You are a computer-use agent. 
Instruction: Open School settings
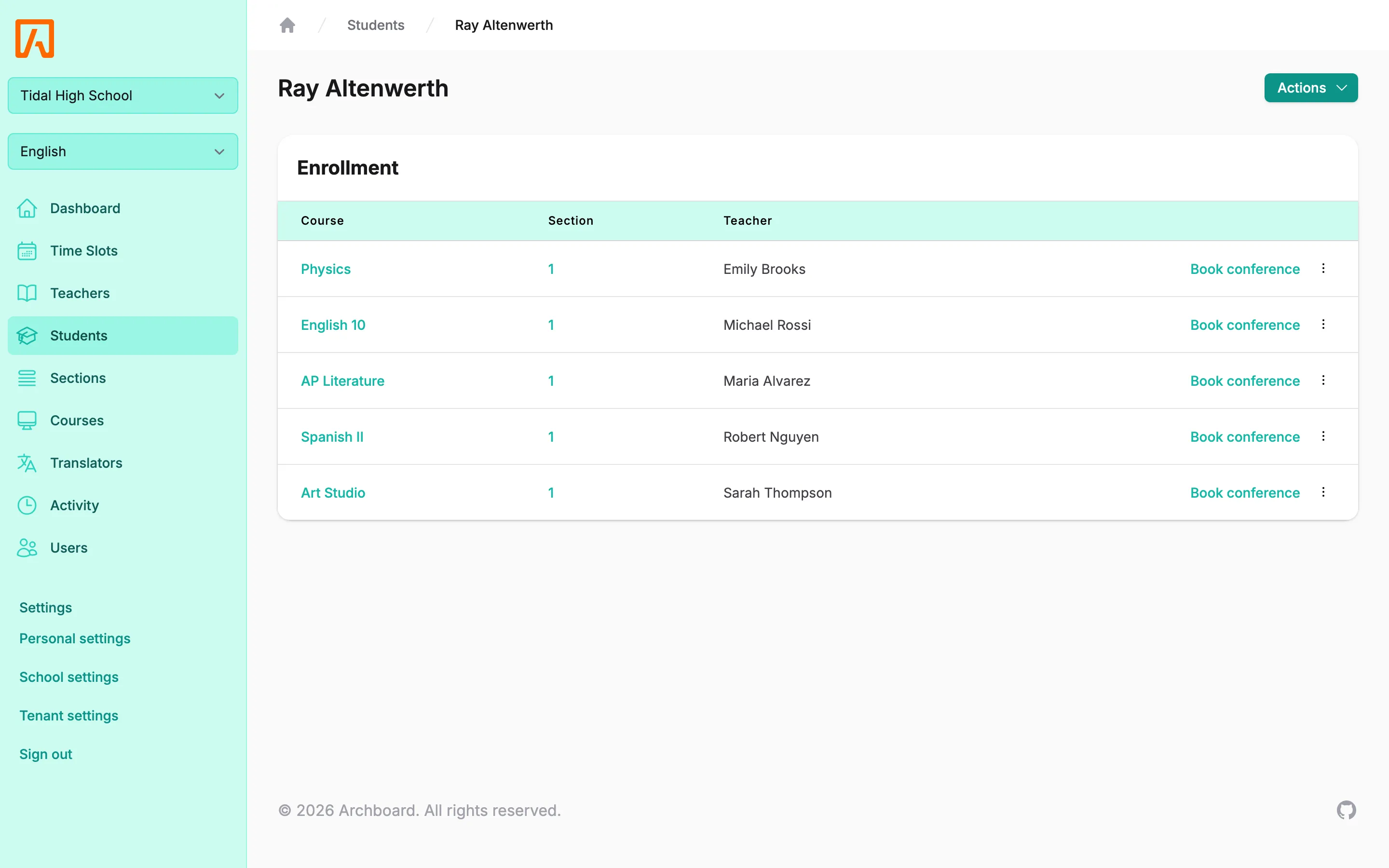[x=69, y=677]
